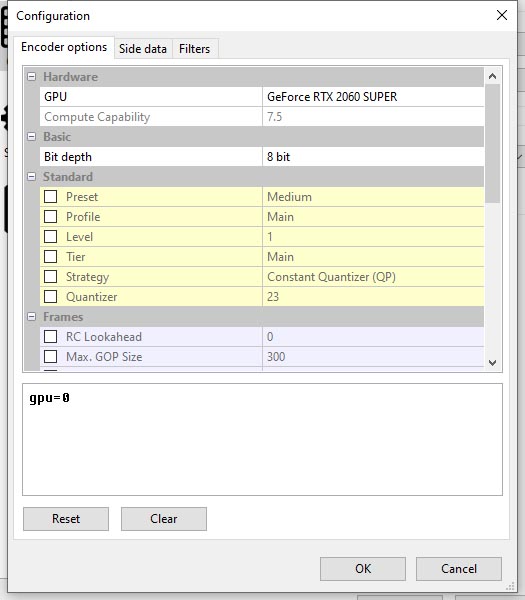
Task: Select the Encoder options tab
Action: [x=64, y=47]
